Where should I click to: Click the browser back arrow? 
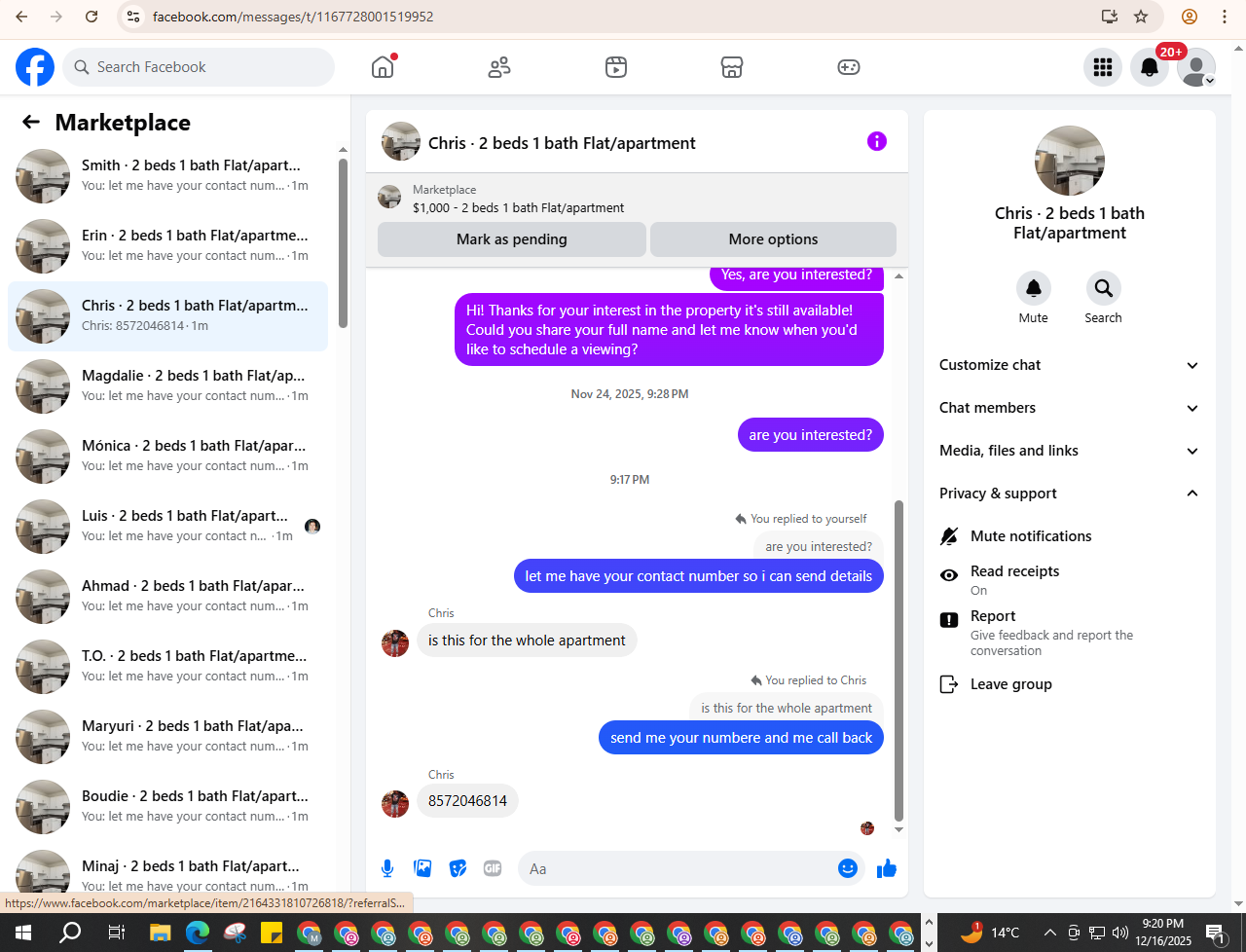point(21,17)
